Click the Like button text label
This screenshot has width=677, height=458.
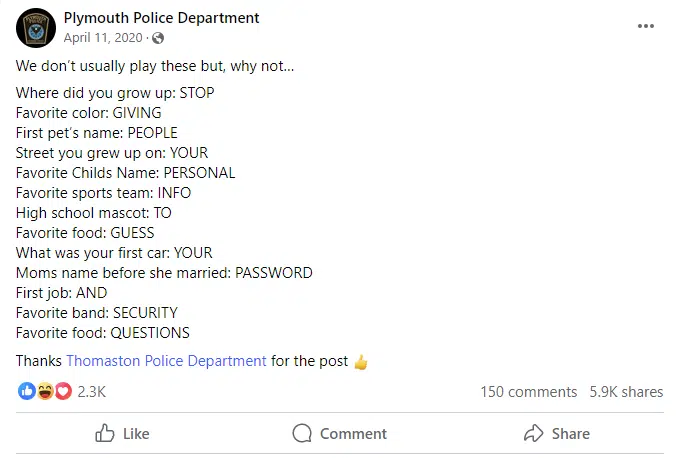coord(136,434)
